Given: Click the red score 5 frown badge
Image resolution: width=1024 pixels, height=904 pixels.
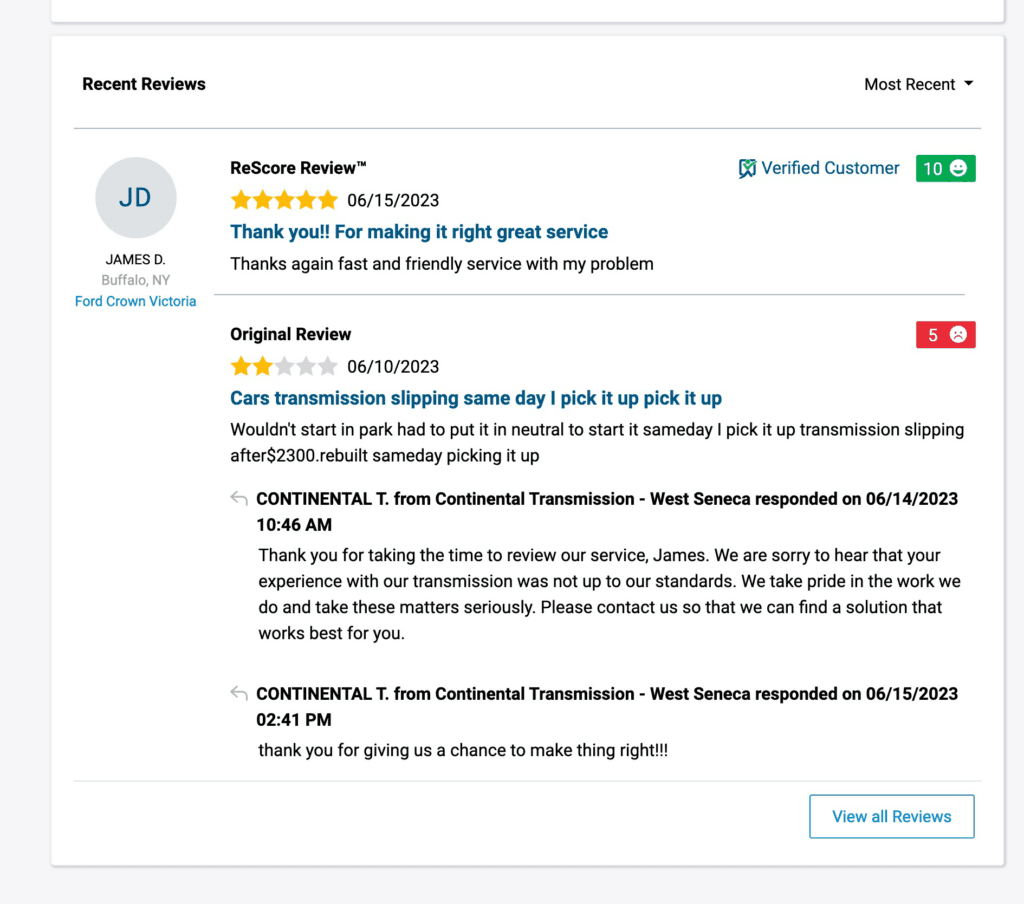Looking at the screenshot, I should (945, 335).
